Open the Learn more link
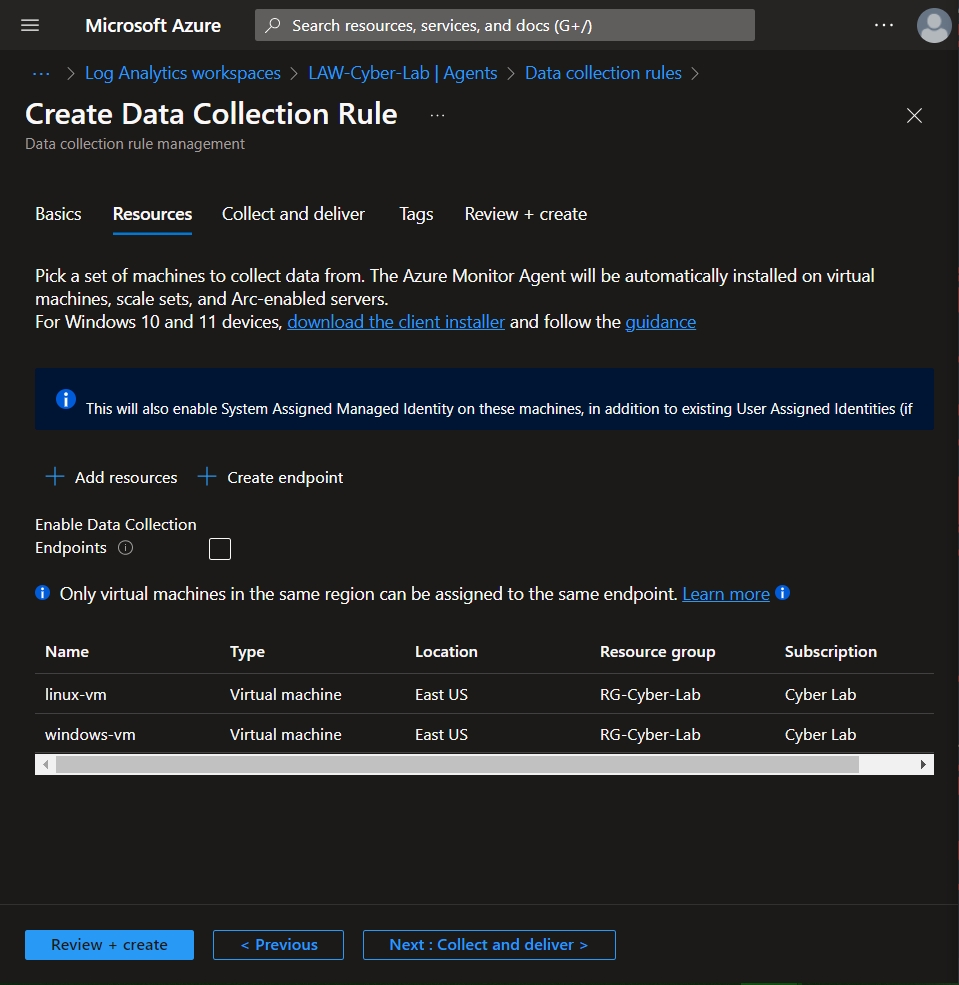This screenshot has height=985, width=959. pyautogui.click(x=725, y=594)
